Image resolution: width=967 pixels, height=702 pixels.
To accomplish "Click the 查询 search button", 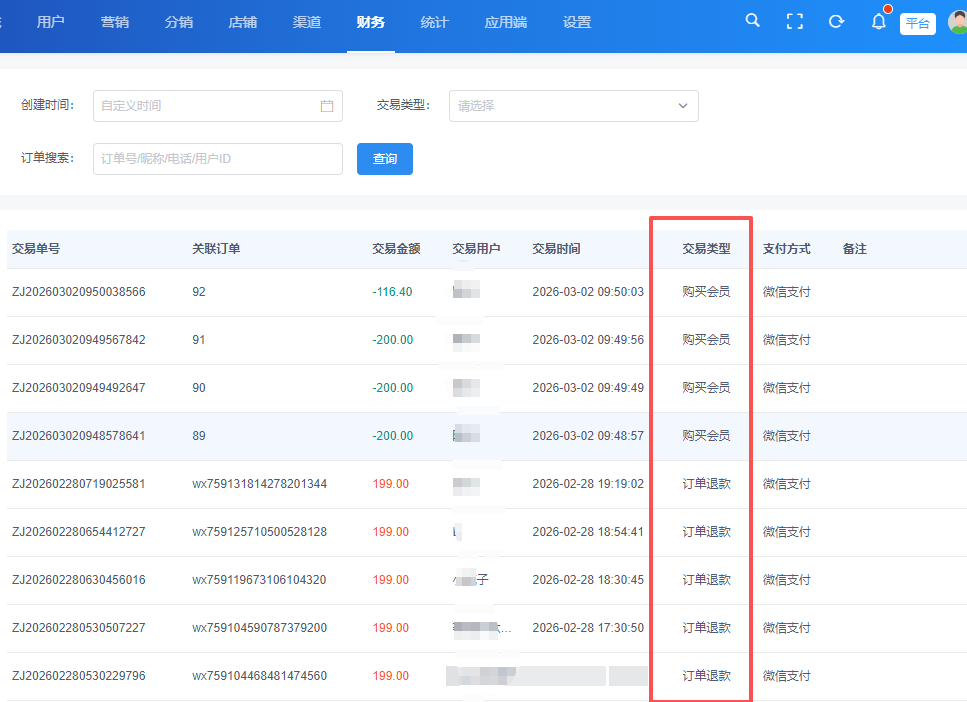I will pos(385,159).
